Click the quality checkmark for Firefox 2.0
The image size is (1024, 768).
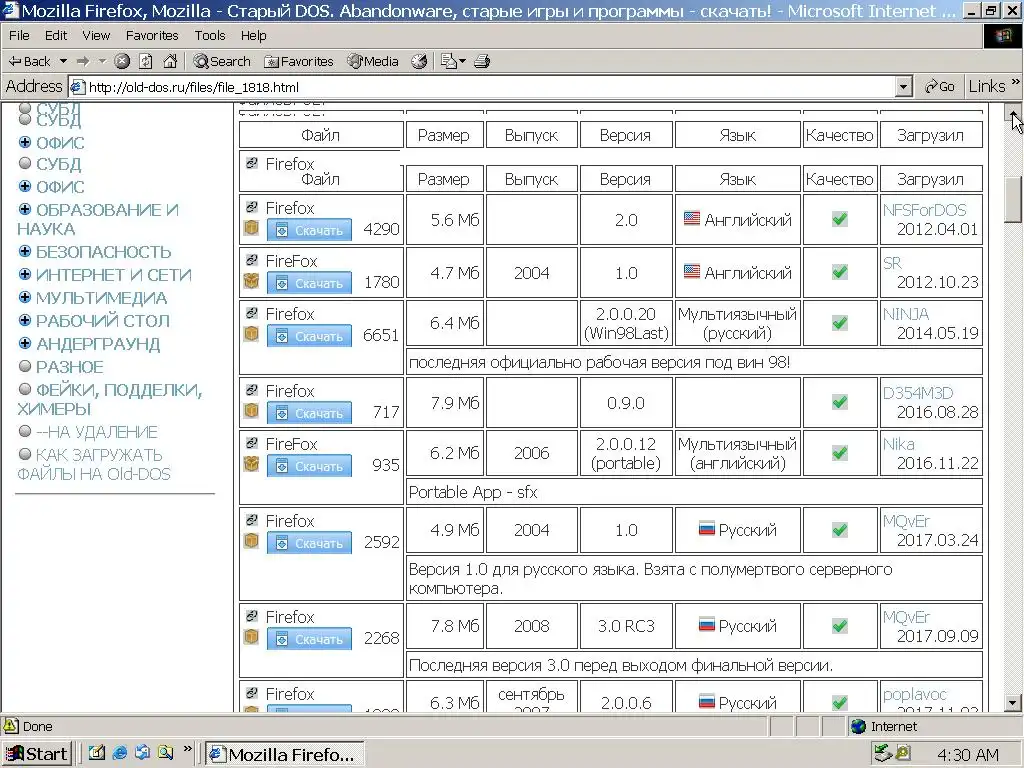point(840,219)
